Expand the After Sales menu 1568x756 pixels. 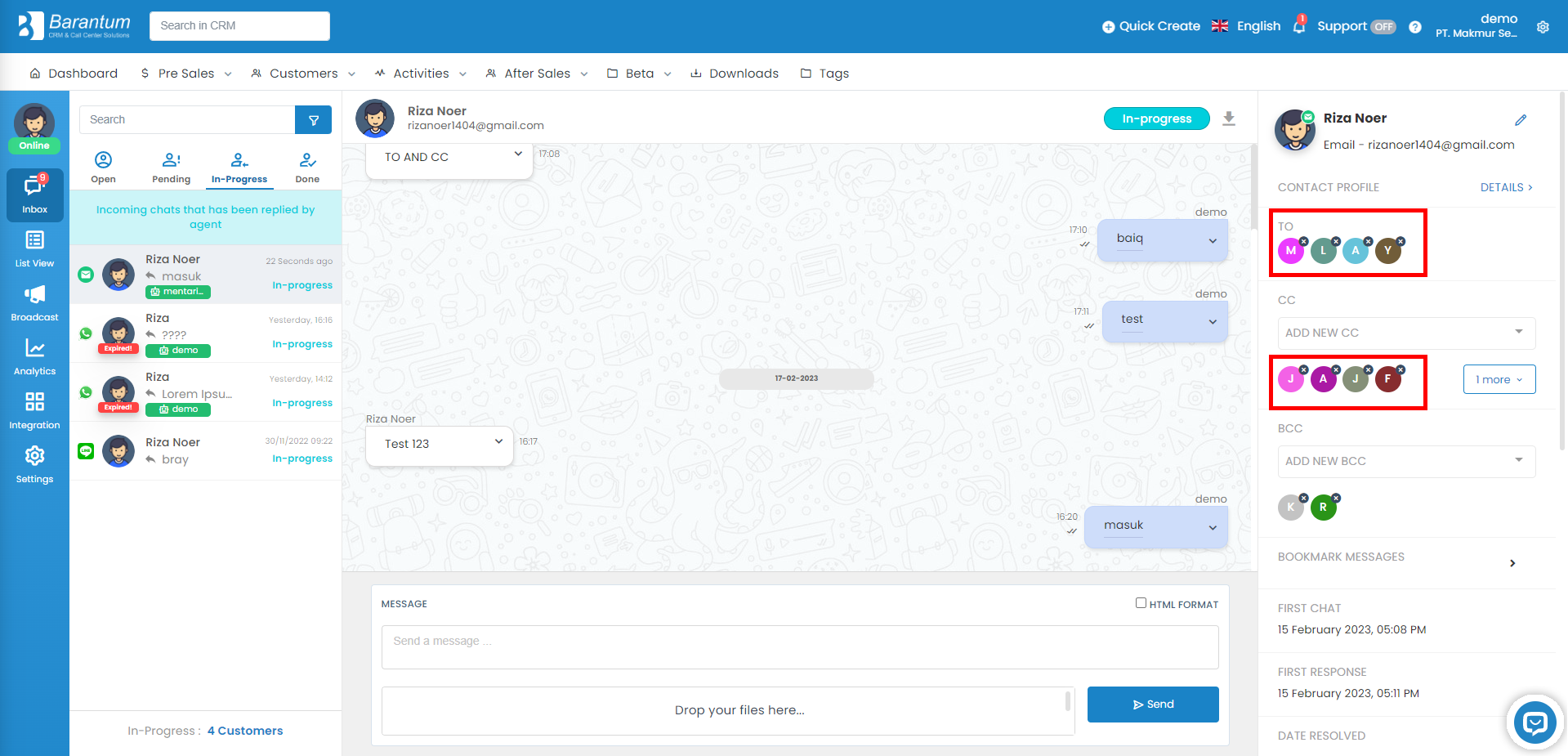pyautogui.click(x=537, y=74)
